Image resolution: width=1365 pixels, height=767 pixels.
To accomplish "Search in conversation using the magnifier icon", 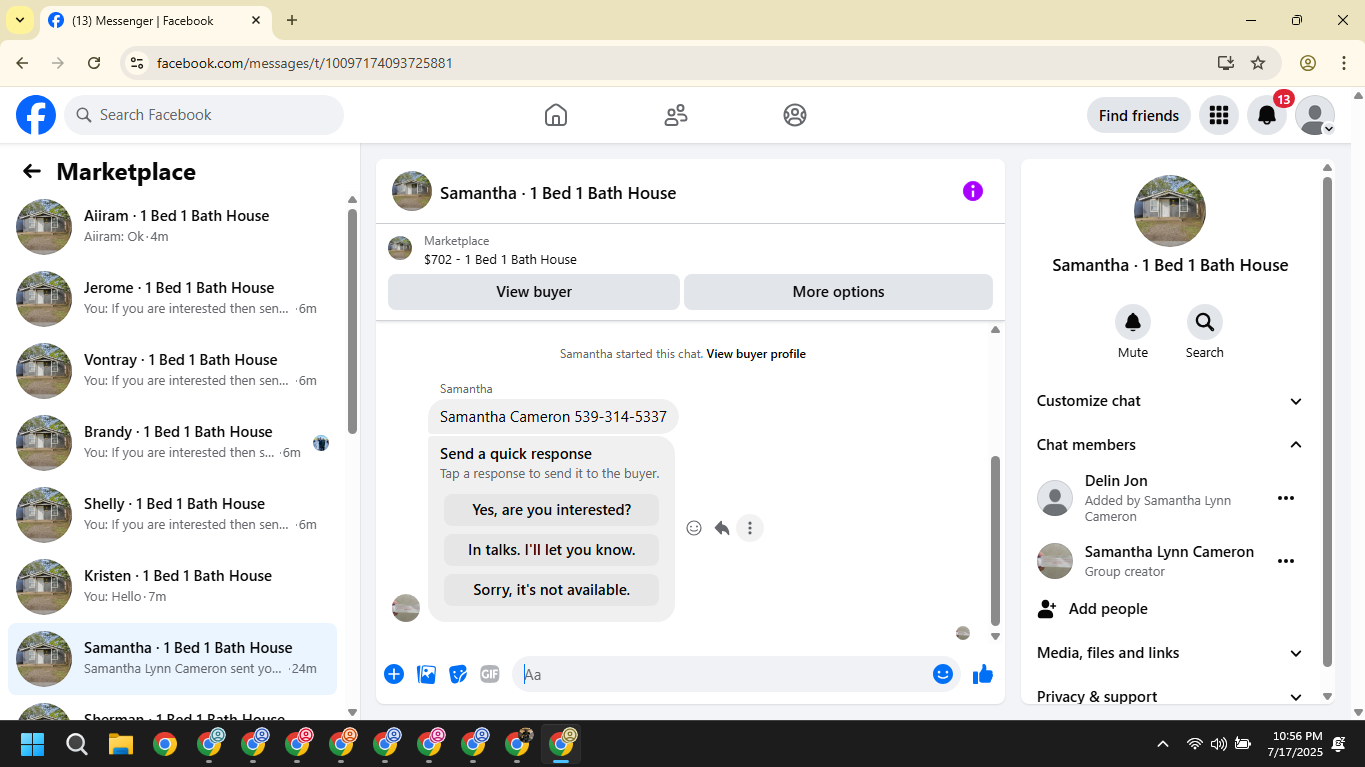I will [1205, 322].
